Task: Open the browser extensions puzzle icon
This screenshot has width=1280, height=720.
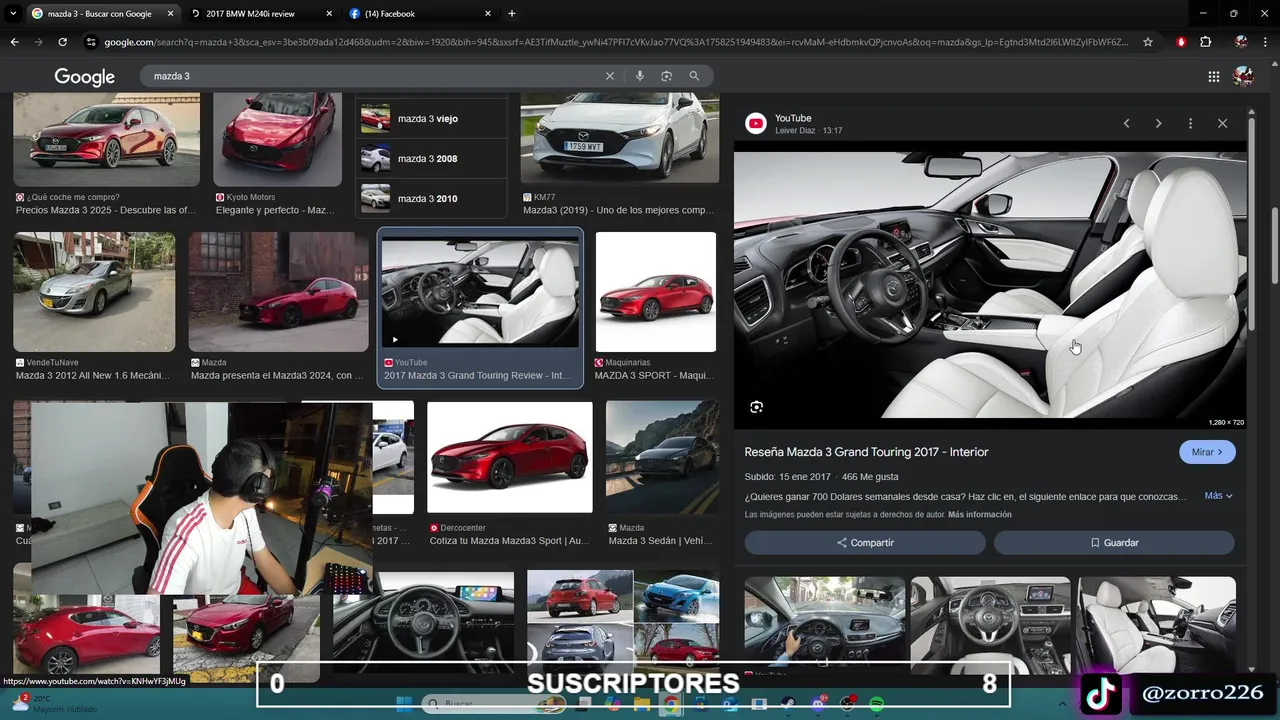Action: (1206, 42)
